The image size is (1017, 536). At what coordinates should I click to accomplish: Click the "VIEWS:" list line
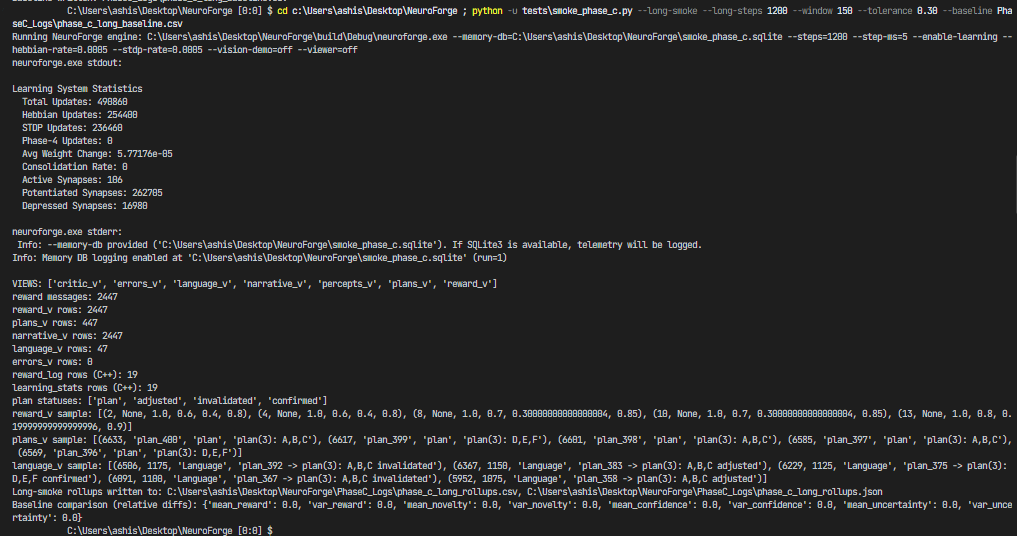tap(254, 284)
